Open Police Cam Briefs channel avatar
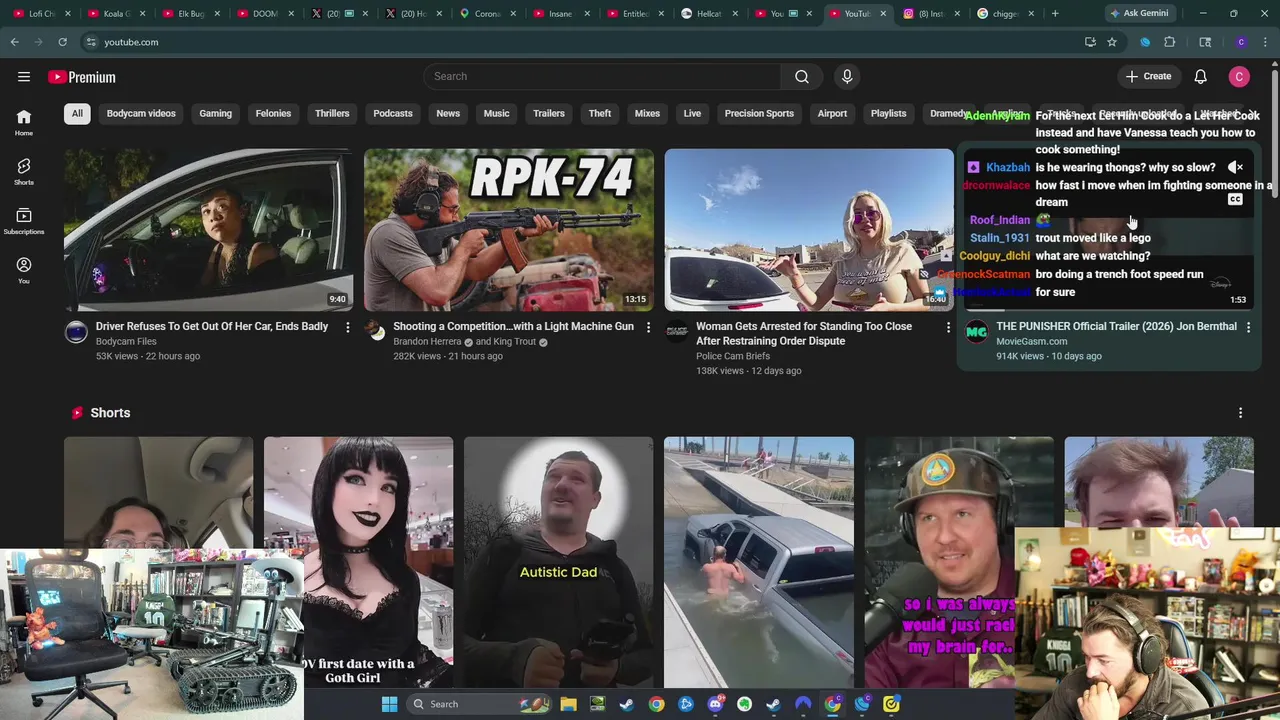 coord(677,332)
